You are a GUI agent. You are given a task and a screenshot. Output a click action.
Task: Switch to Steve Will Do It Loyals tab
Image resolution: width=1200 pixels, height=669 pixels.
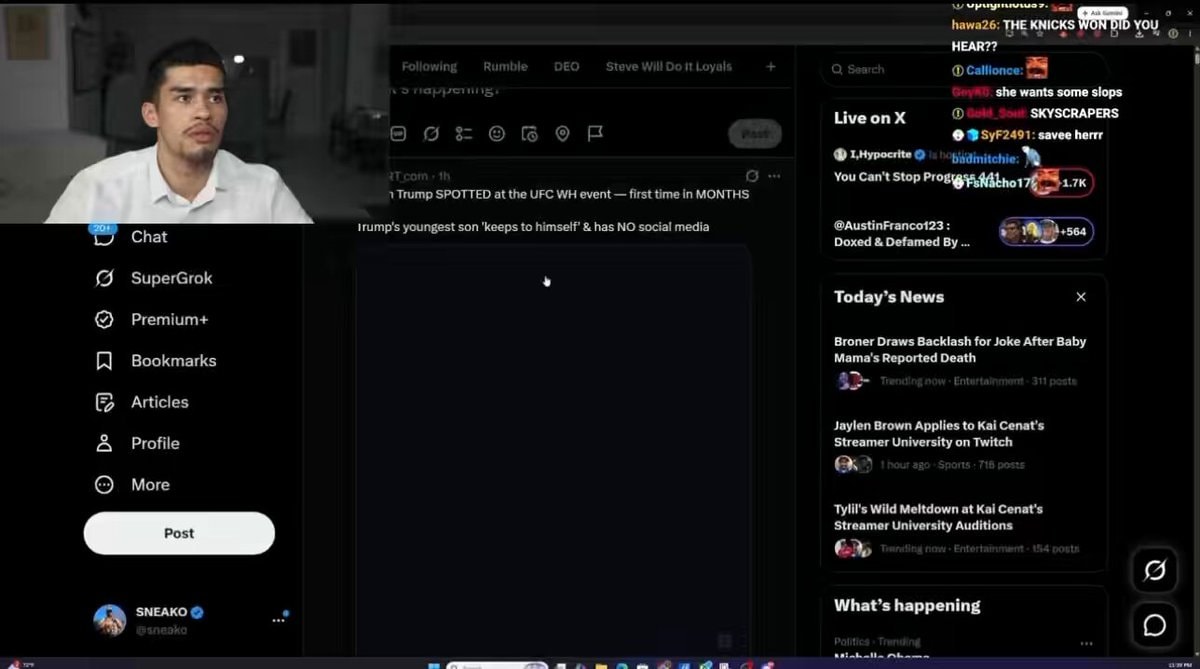pos(669,67)
